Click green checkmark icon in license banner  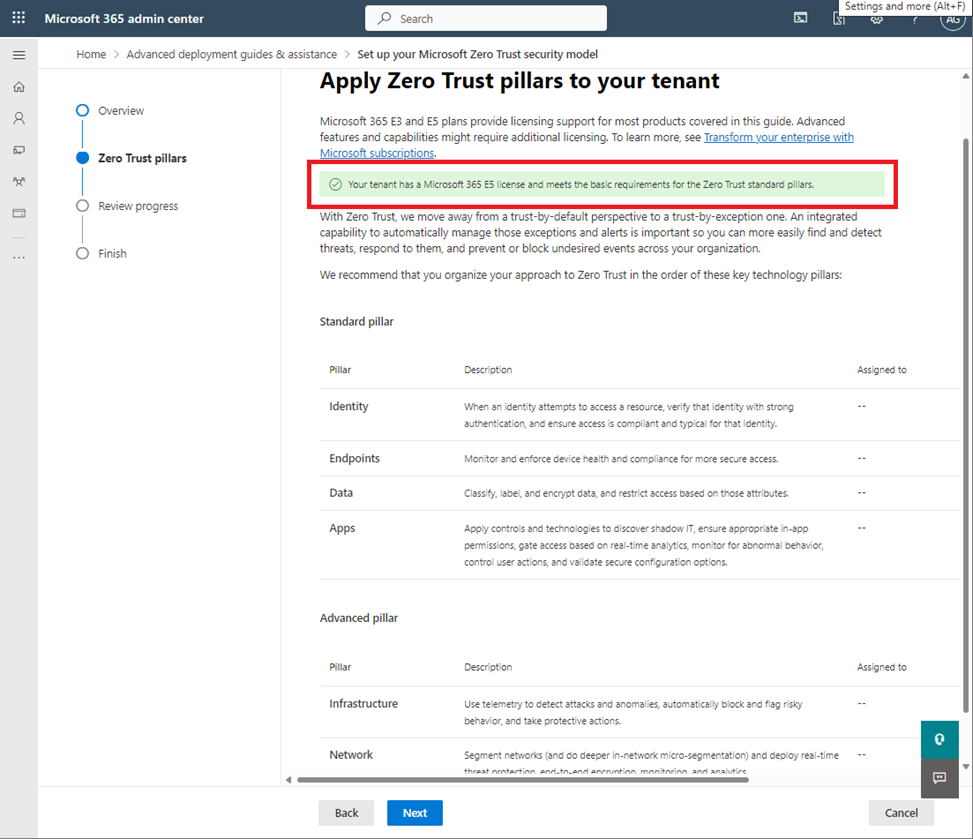pos(335,184)
